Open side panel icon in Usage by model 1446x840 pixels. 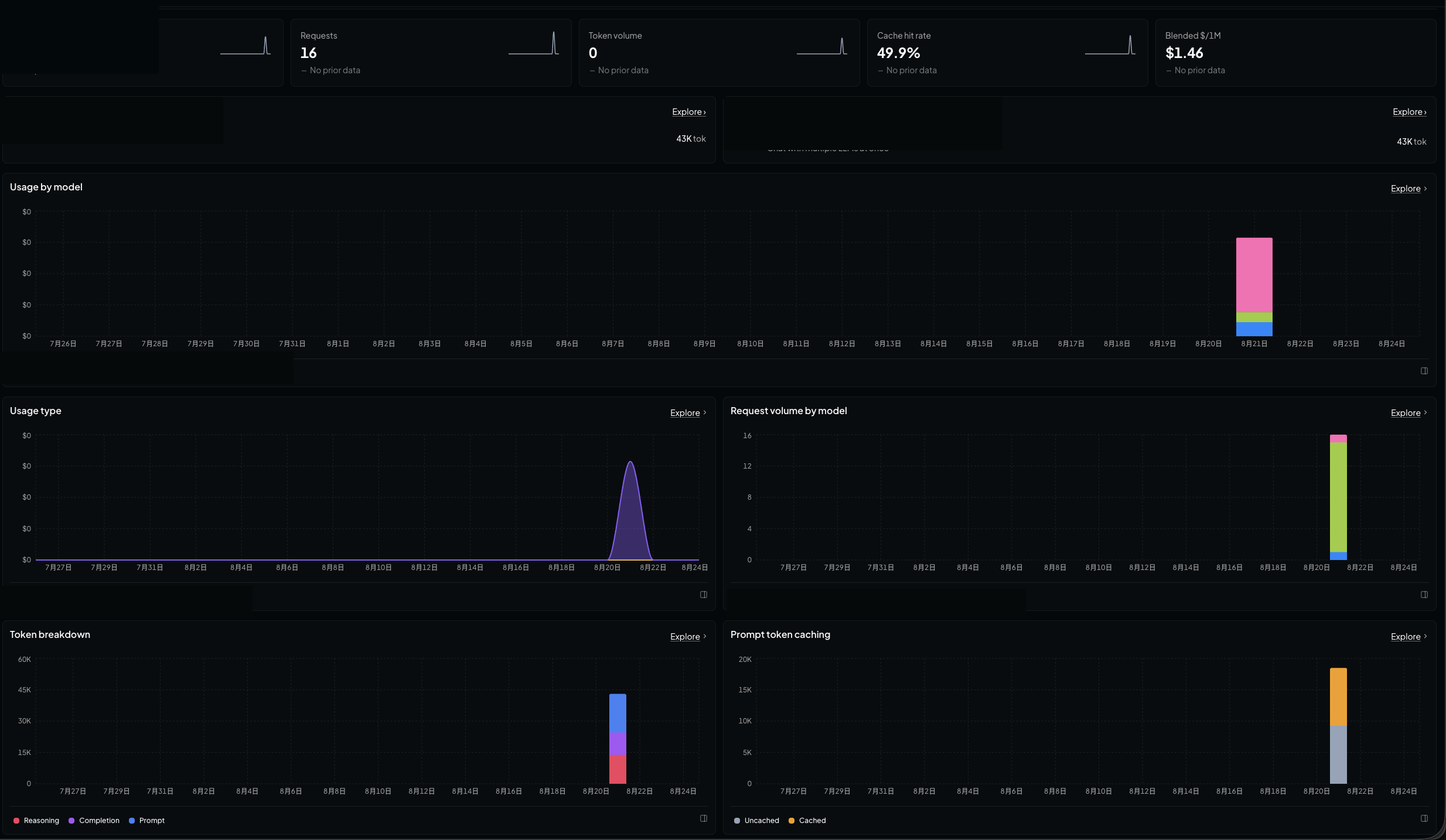1424,371
